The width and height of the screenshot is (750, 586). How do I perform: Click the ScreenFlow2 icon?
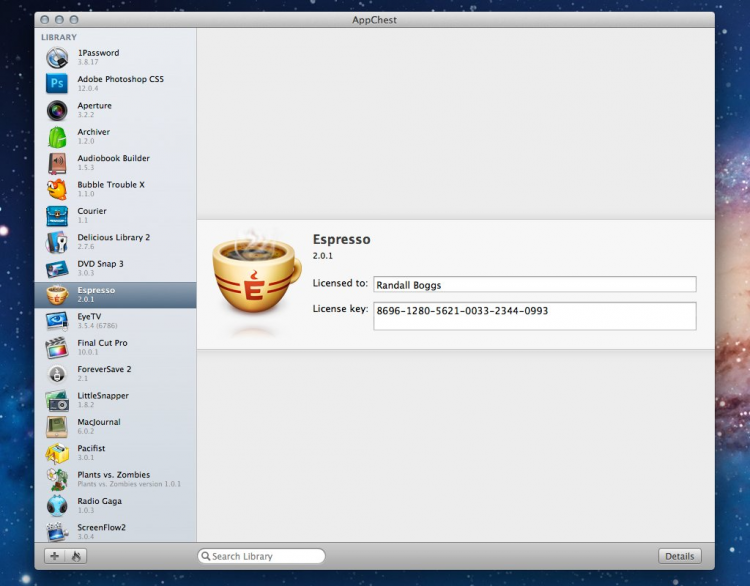coord(57,531)
